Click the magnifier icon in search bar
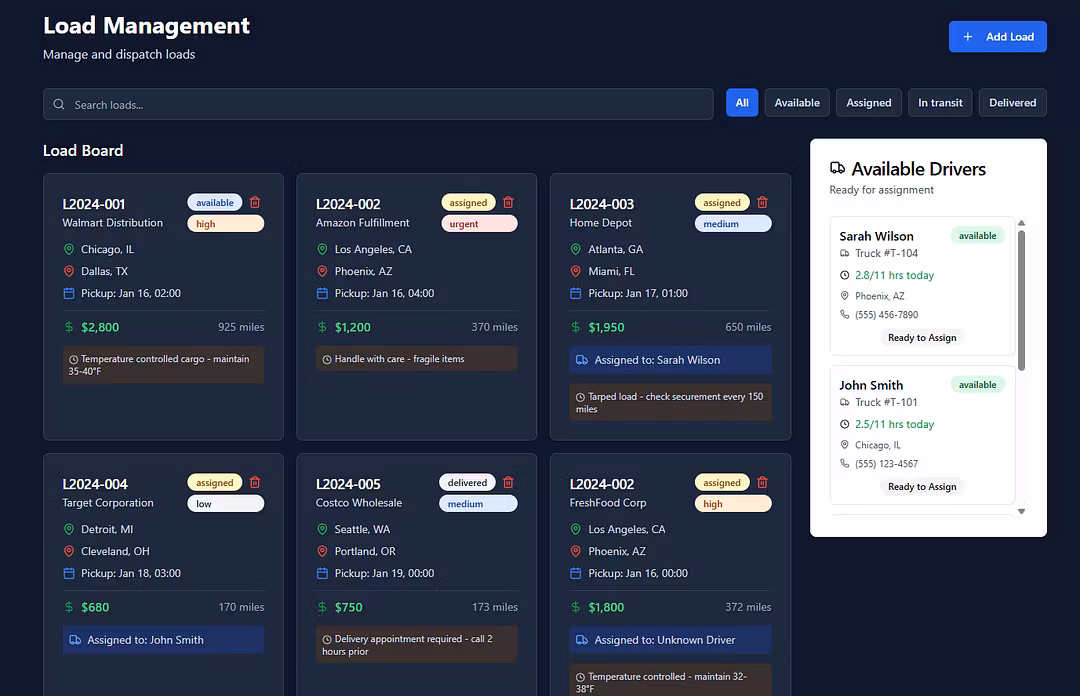The image size is (1080, 696). tap(60, 105)
